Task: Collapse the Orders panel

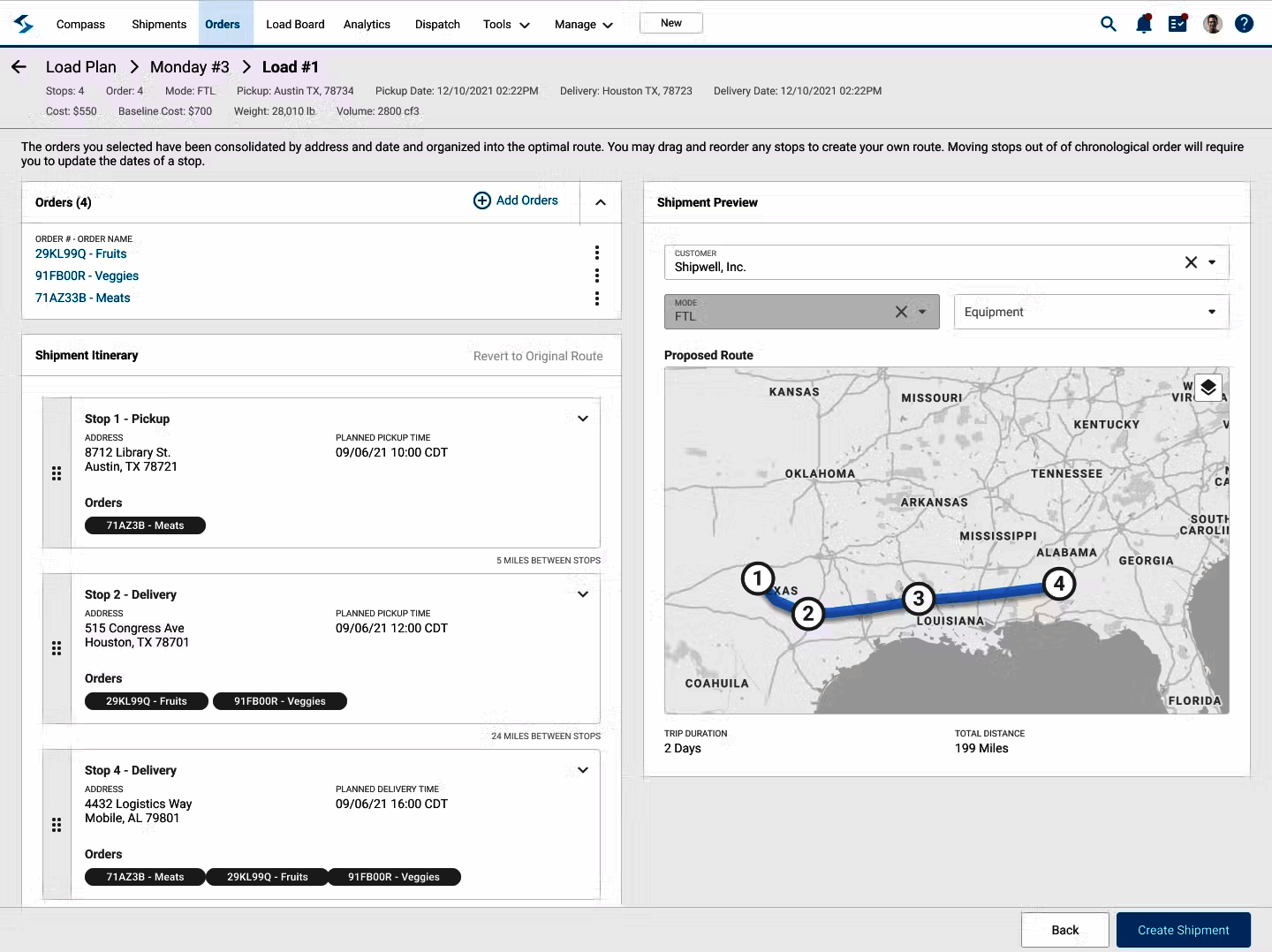Action: [601, 202]
